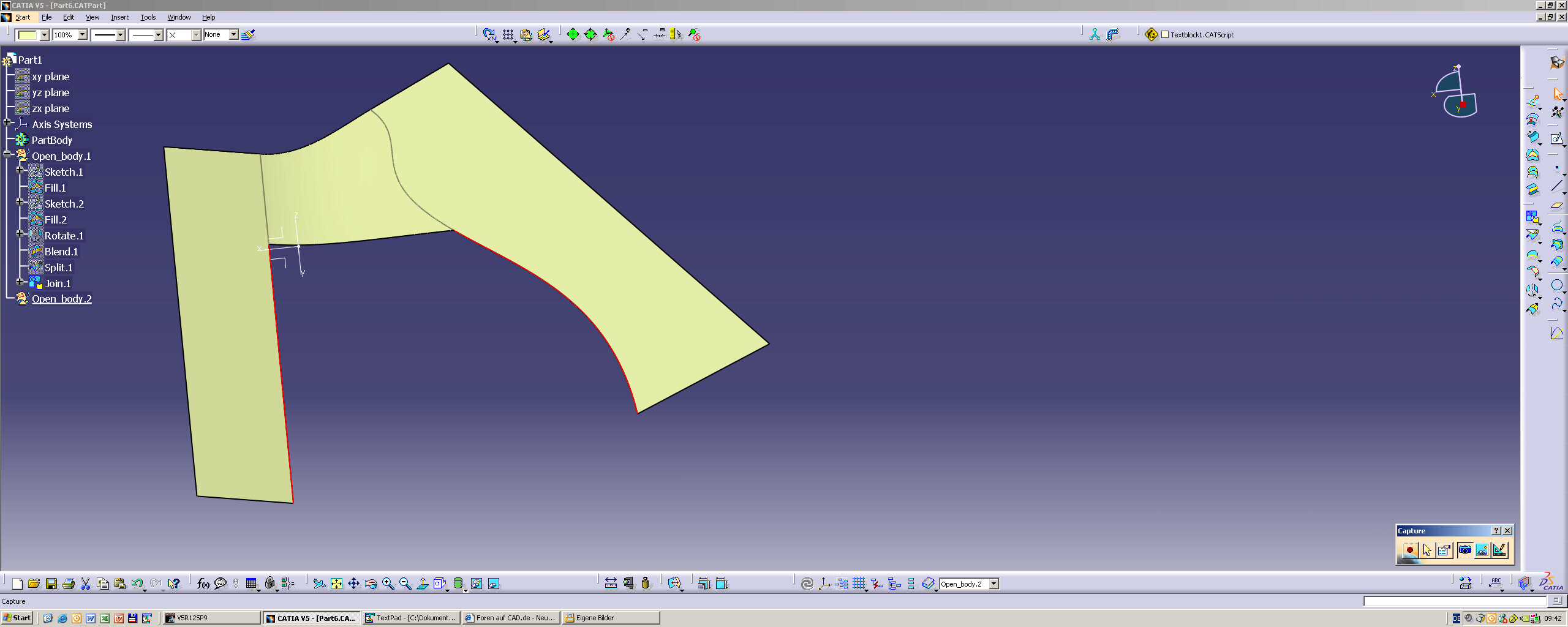Open the Formula f(x) tool
The height and width of the screenshot is (627, 1568).
click(x=203, y=584)
